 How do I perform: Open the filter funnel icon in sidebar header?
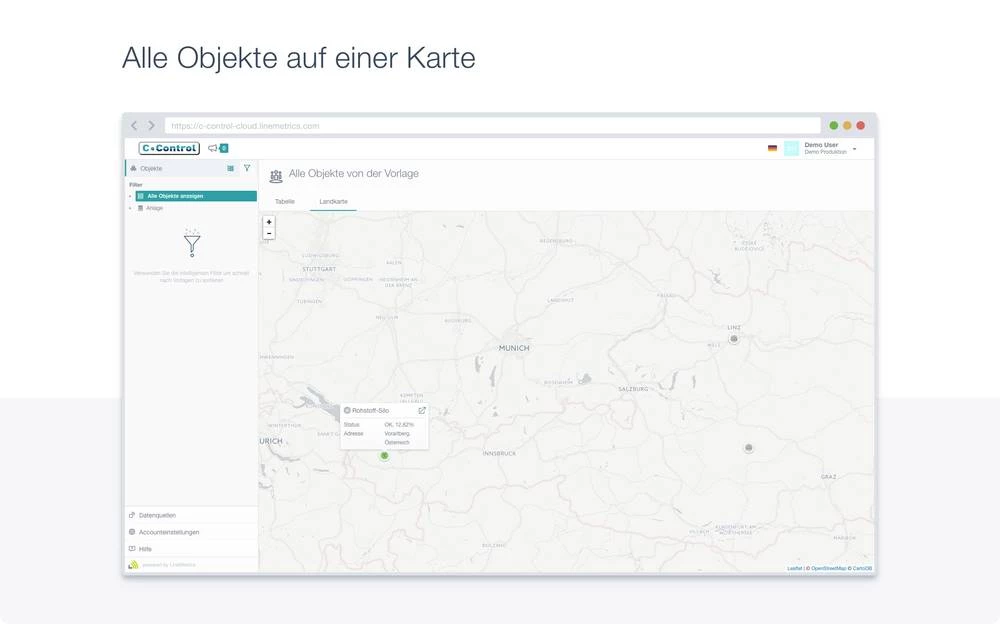click(x=247, y=168)
